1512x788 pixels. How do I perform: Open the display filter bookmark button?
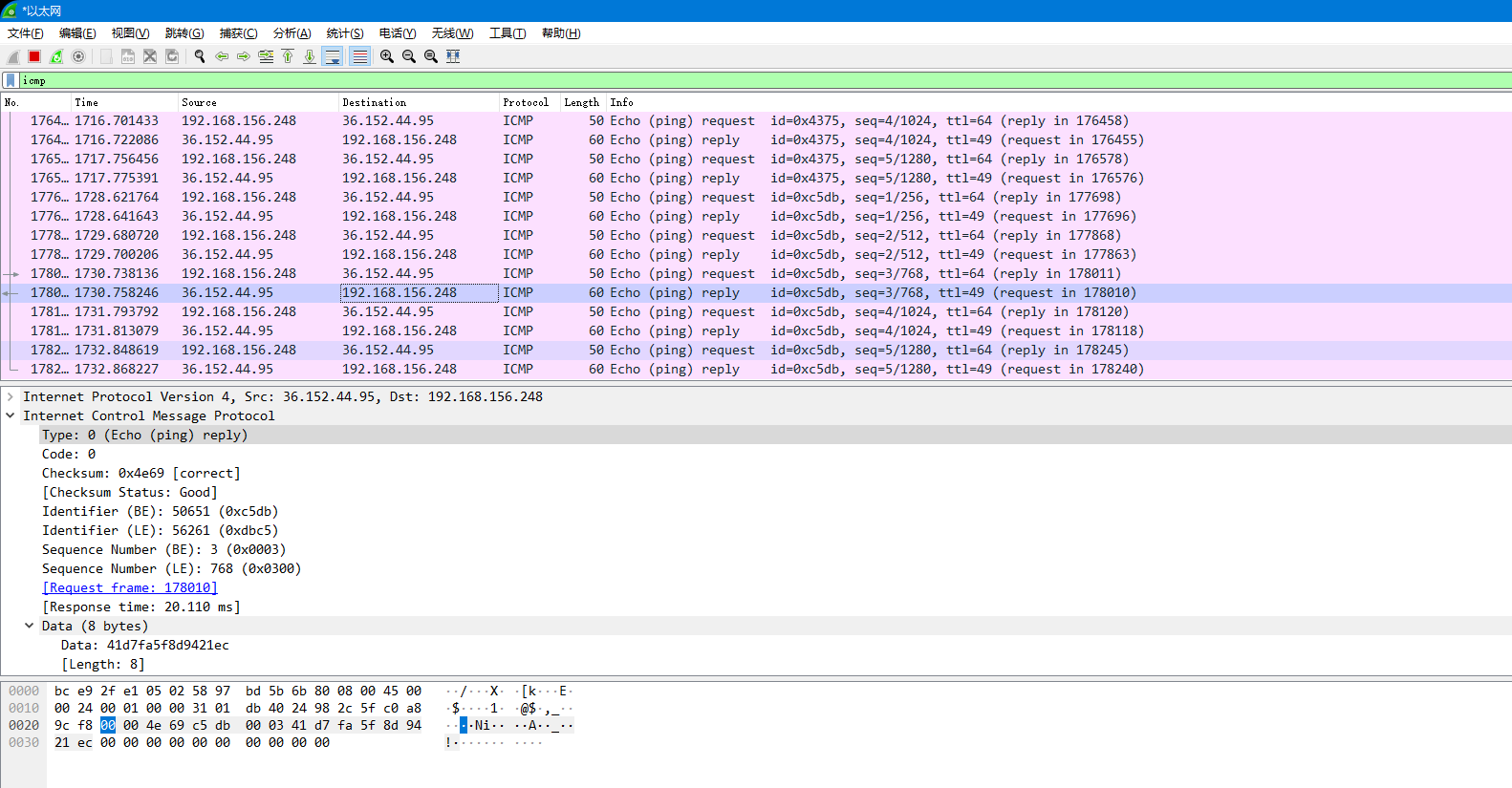coord(10,80)
